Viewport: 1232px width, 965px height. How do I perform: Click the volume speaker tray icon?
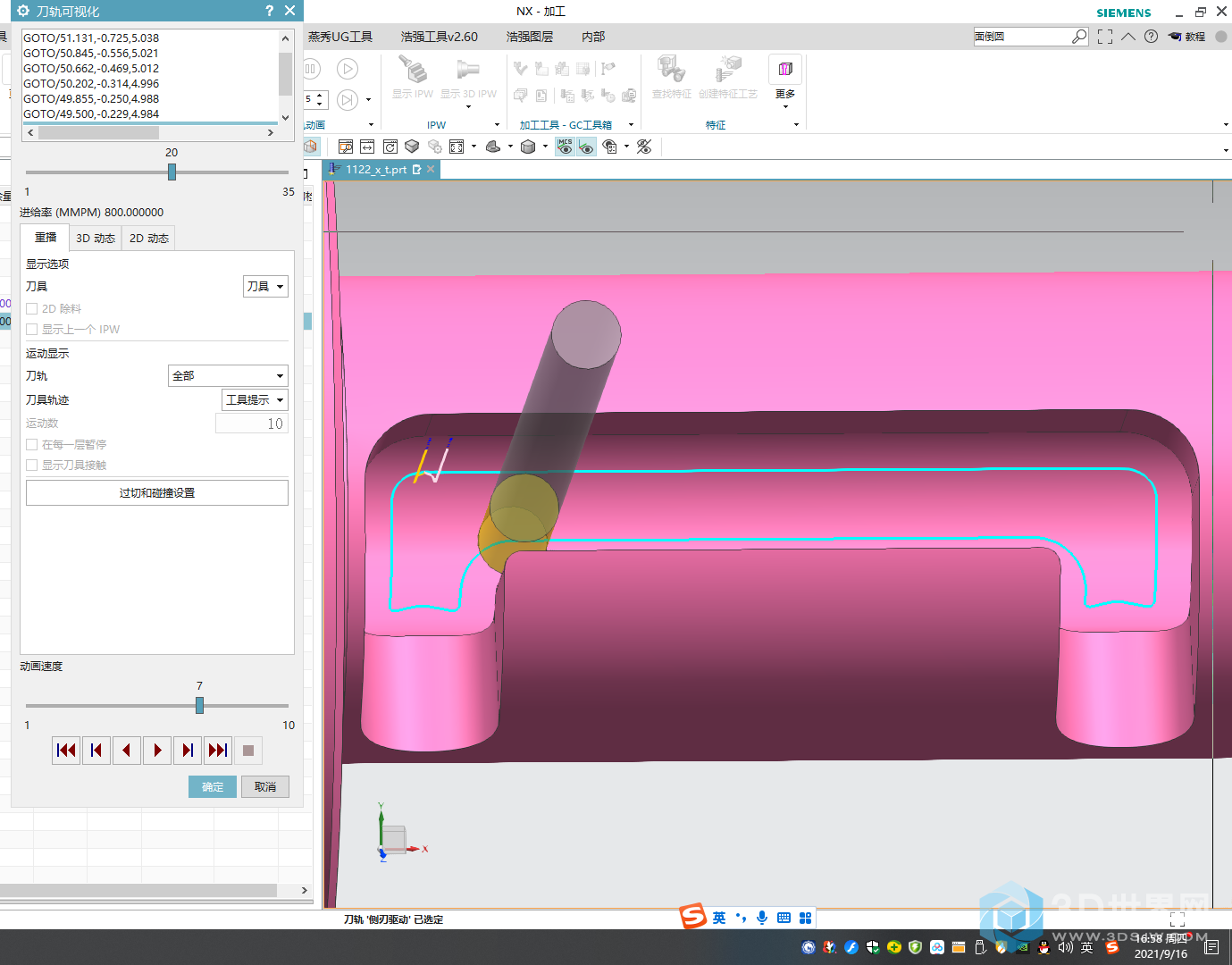[x=1065, y=947]
